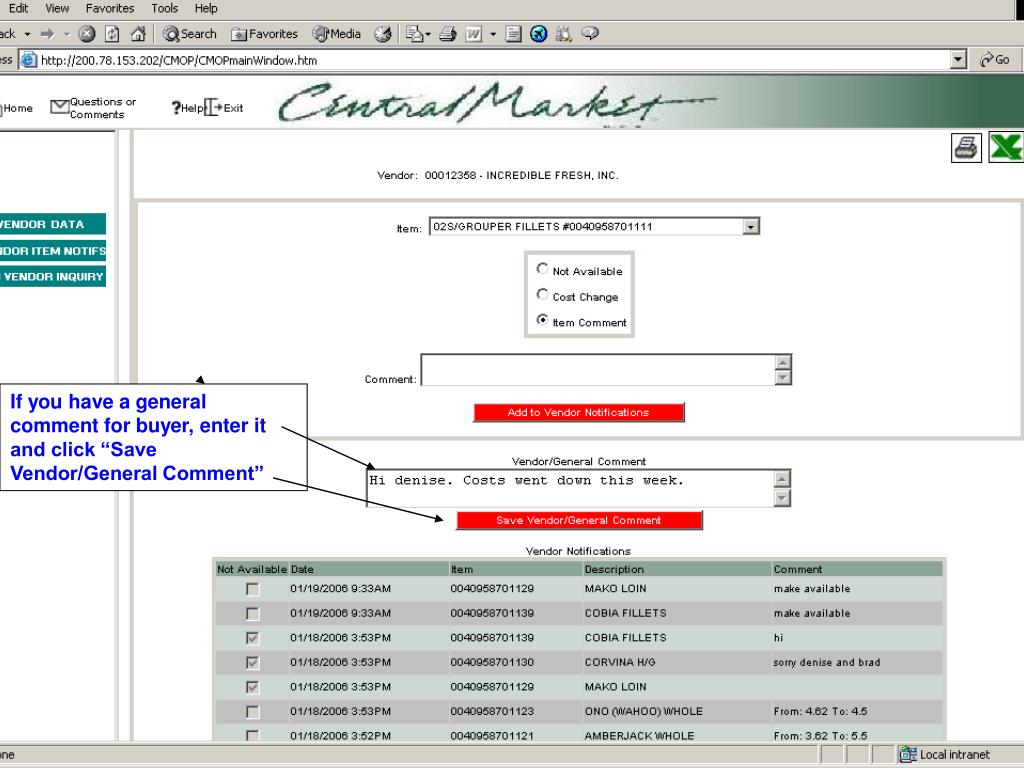
Task: Click the Research binoculars icon
Action: (x=564, y=34)
